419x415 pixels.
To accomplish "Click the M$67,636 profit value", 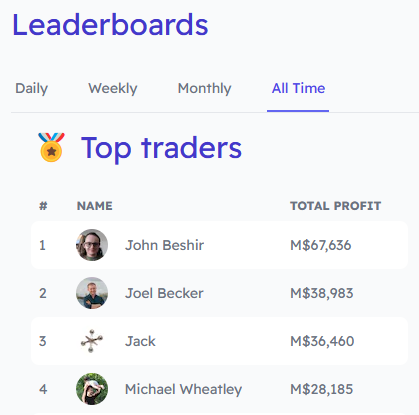I will click(321, 245).
